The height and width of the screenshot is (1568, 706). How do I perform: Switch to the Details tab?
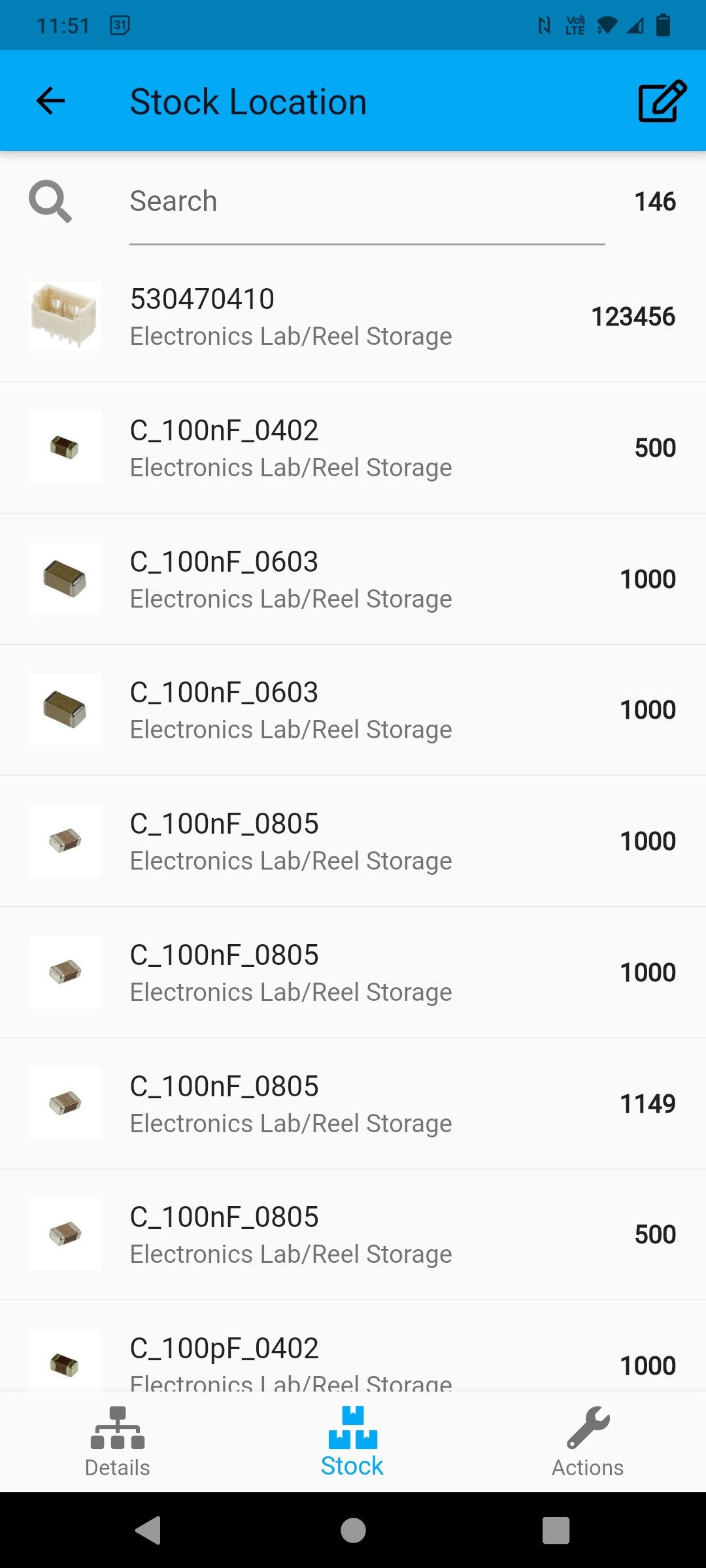pyautogui.click(x=118, y=1442)
